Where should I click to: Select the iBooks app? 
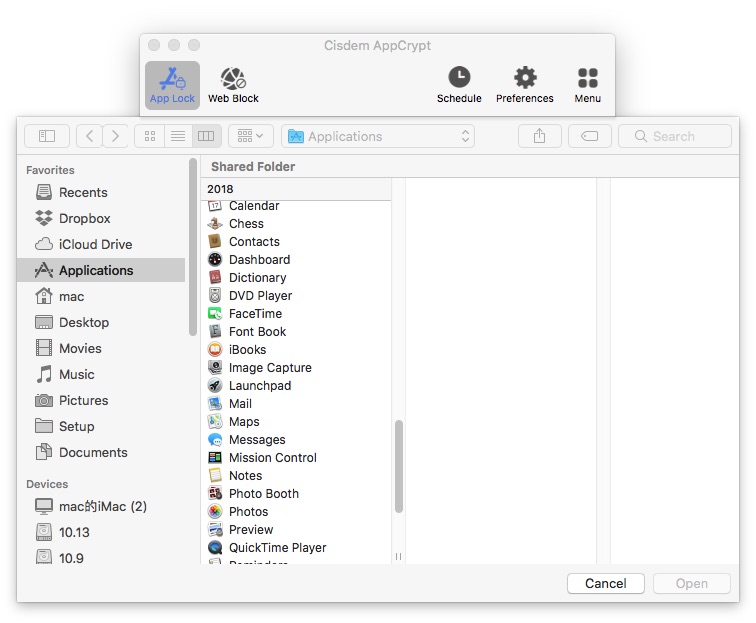[x=296, y=350]
